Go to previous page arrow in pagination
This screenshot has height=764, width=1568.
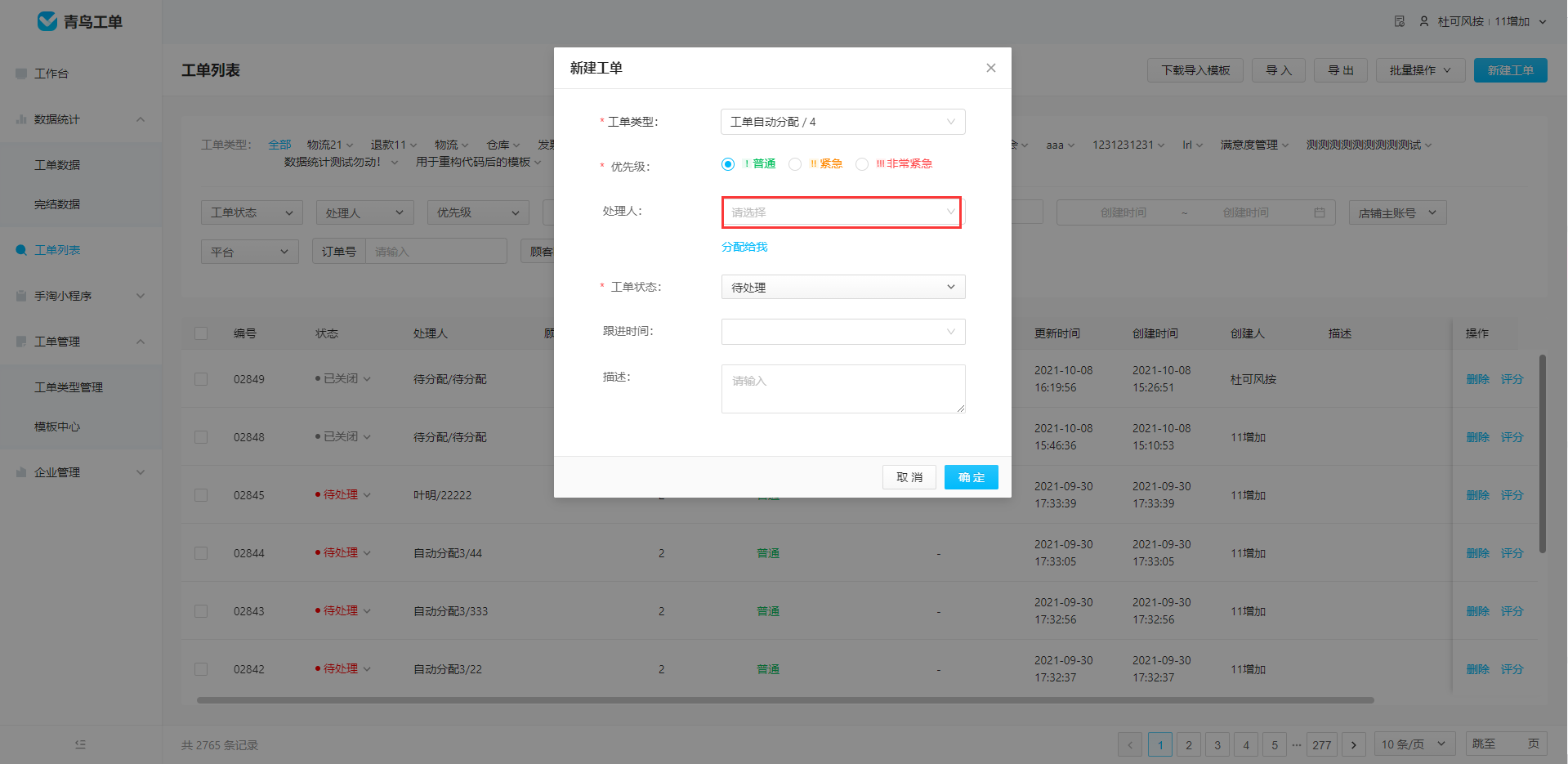(x=1130, y=744)
